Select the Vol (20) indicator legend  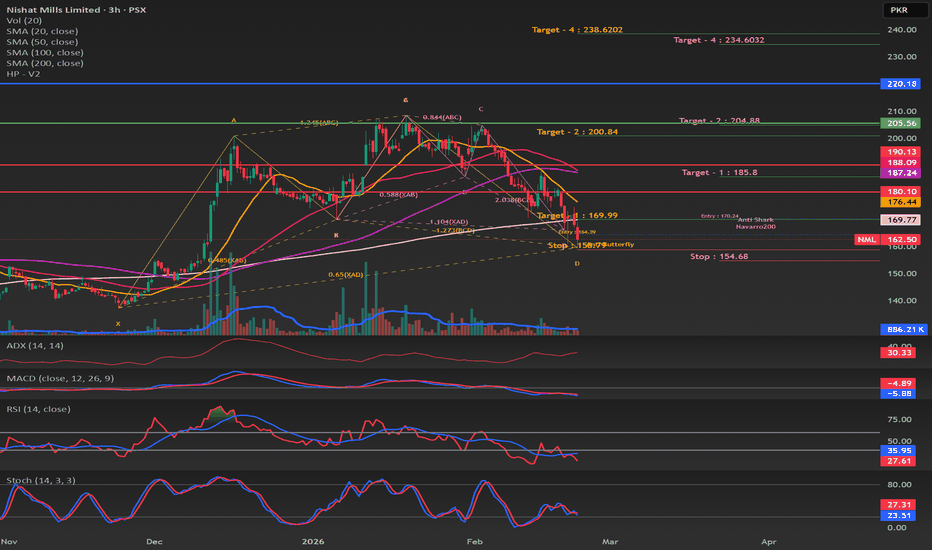24,20
